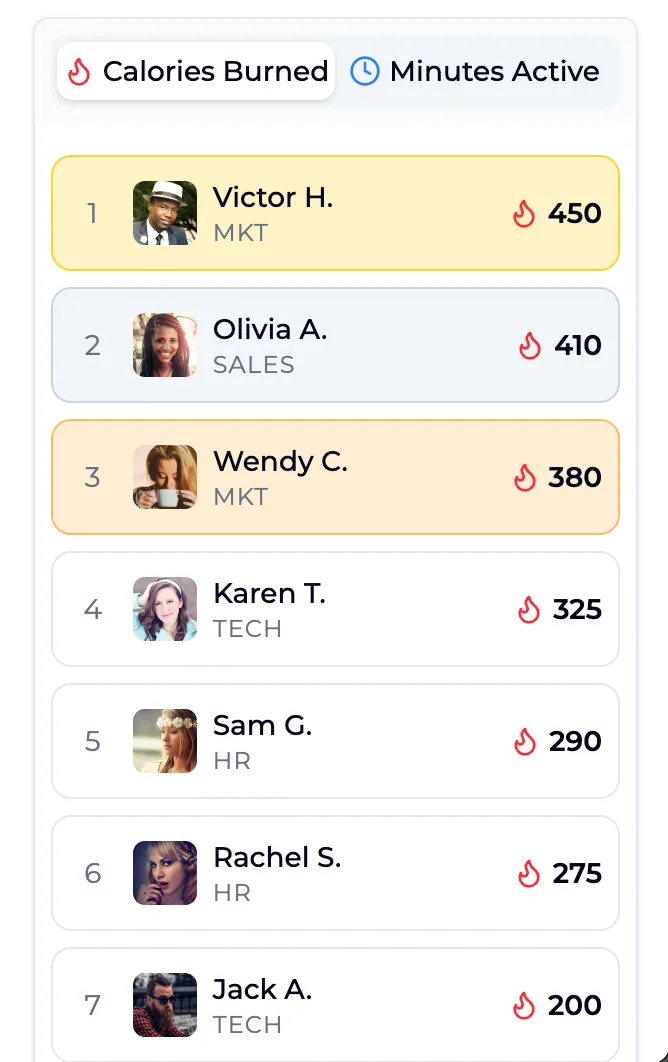Click Olivia A.'s avatar photo
668x1062 pixels.
pos(165,345)
